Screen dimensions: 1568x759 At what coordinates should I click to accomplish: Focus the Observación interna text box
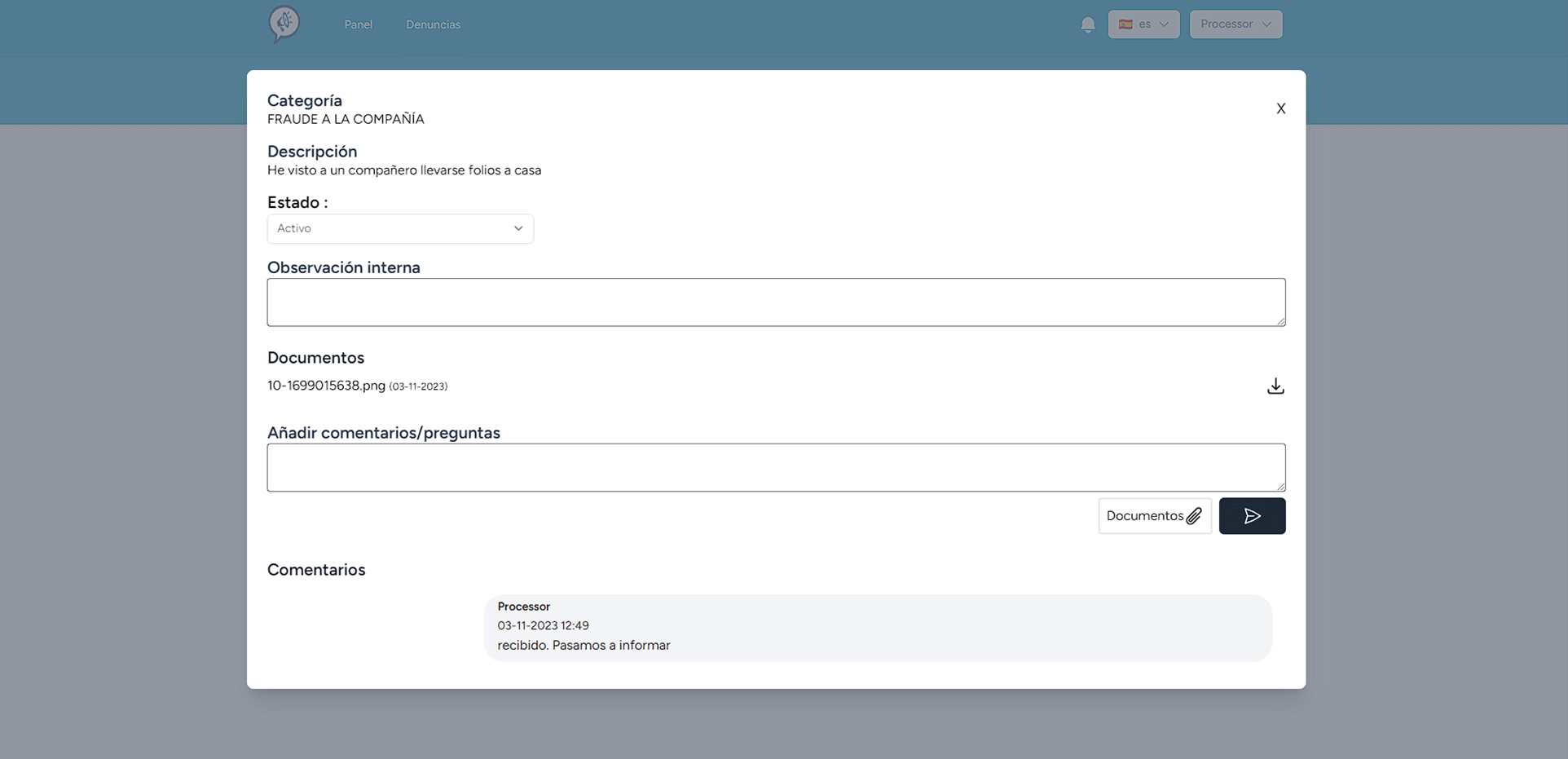point(775,302)
